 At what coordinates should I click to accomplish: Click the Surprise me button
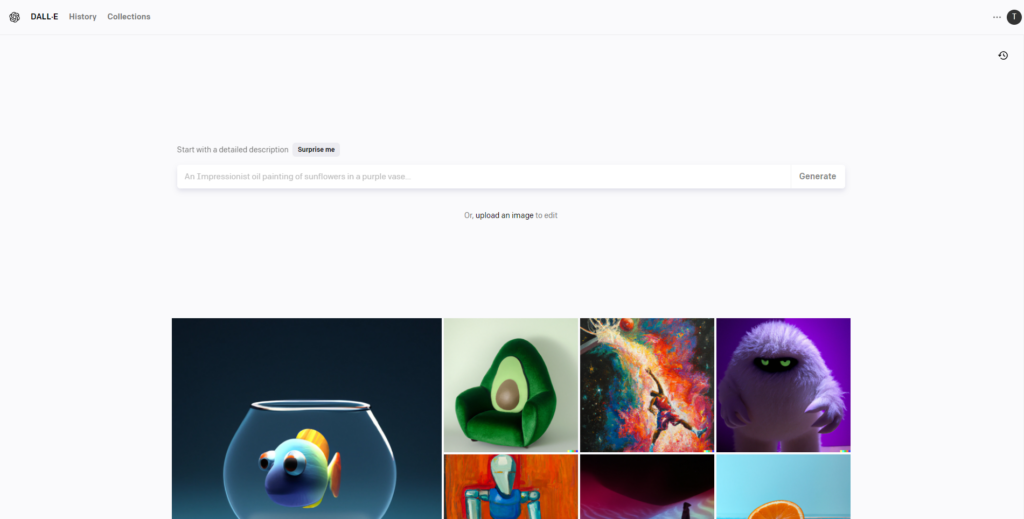[316, 149]
